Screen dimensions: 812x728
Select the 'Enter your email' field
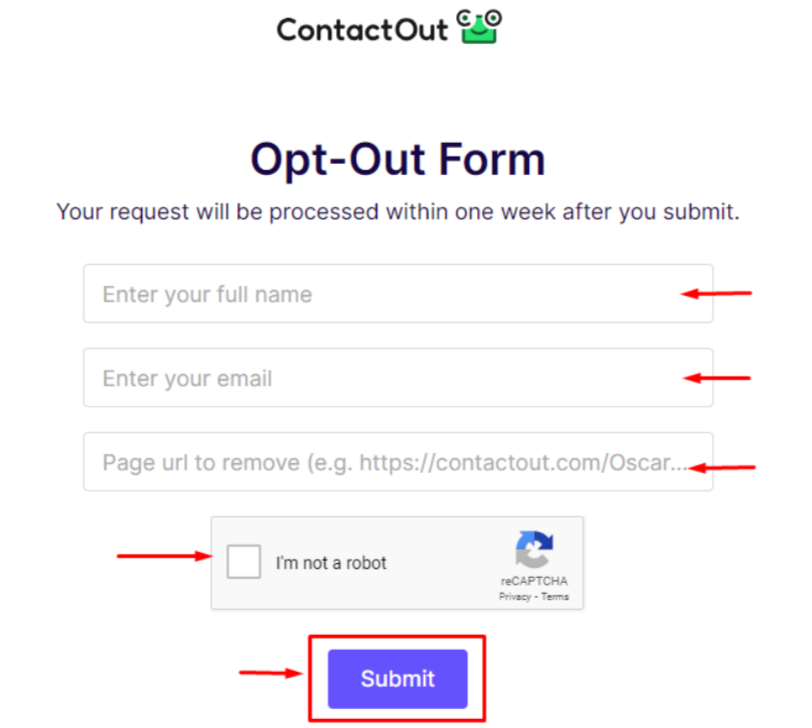tap(398, 377)
